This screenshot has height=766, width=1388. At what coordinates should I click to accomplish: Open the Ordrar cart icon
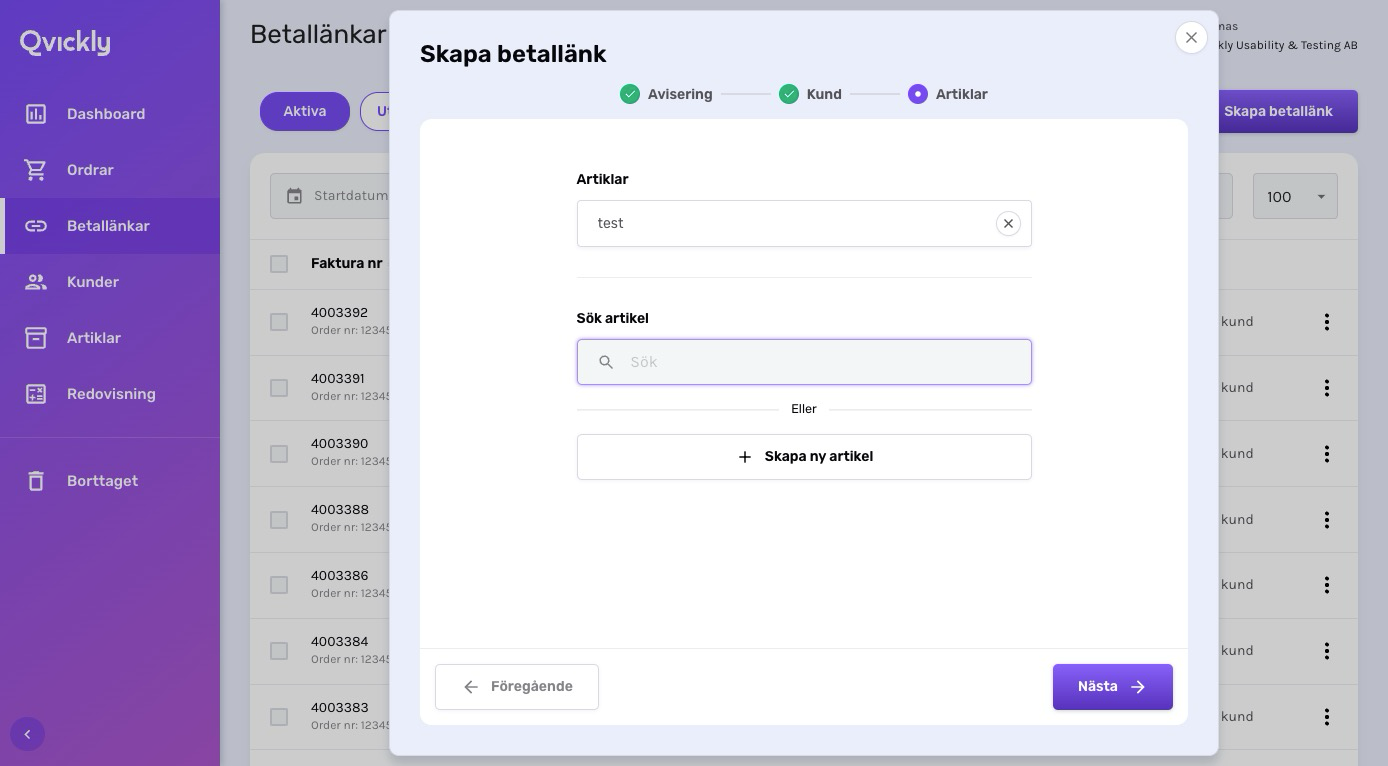(x=36, y=170)
